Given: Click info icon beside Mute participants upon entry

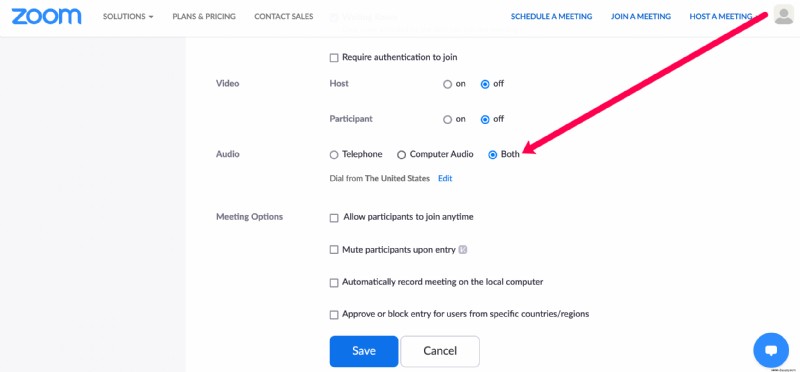Looking at the screenshot, I should pos(463,250).
